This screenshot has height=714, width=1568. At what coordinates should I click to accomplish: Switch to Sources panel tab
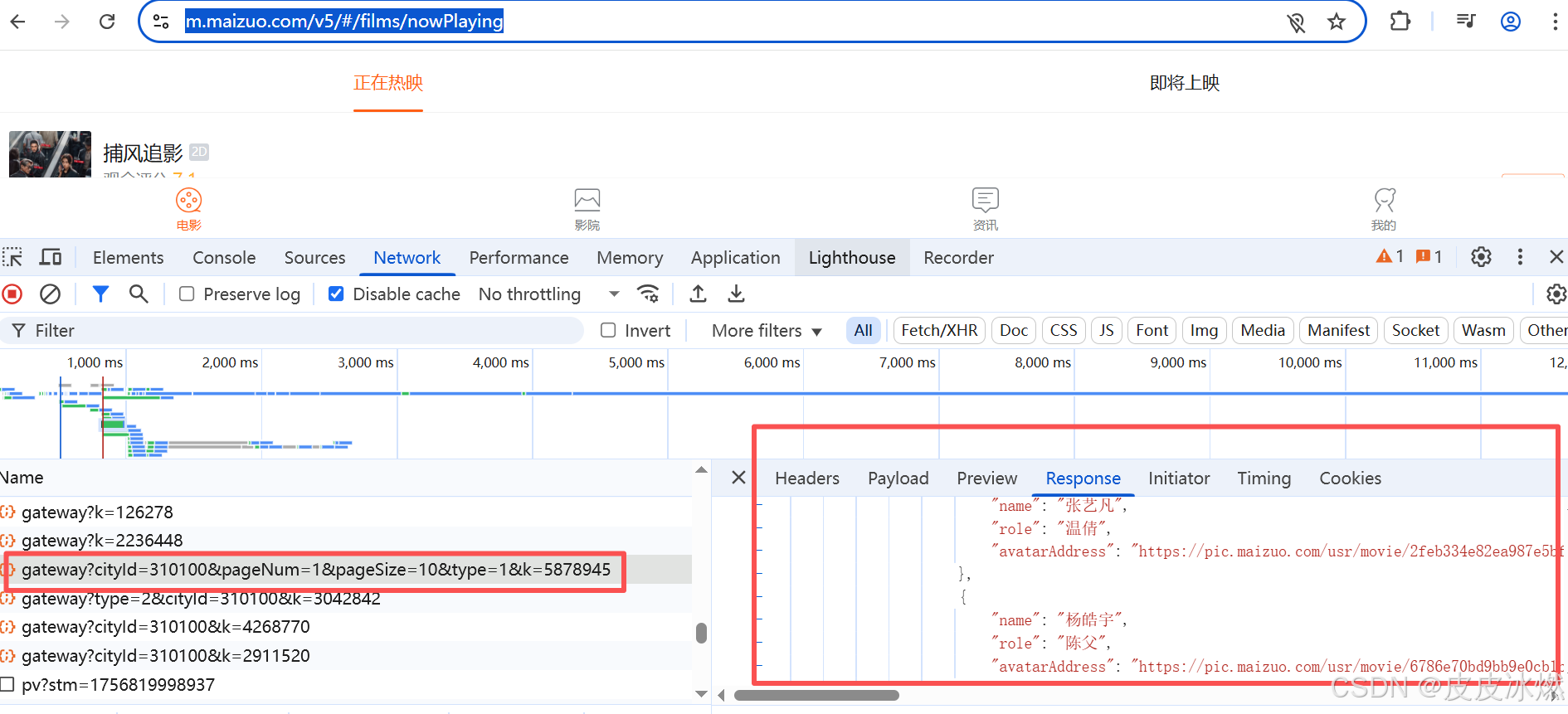pos(314,257)
